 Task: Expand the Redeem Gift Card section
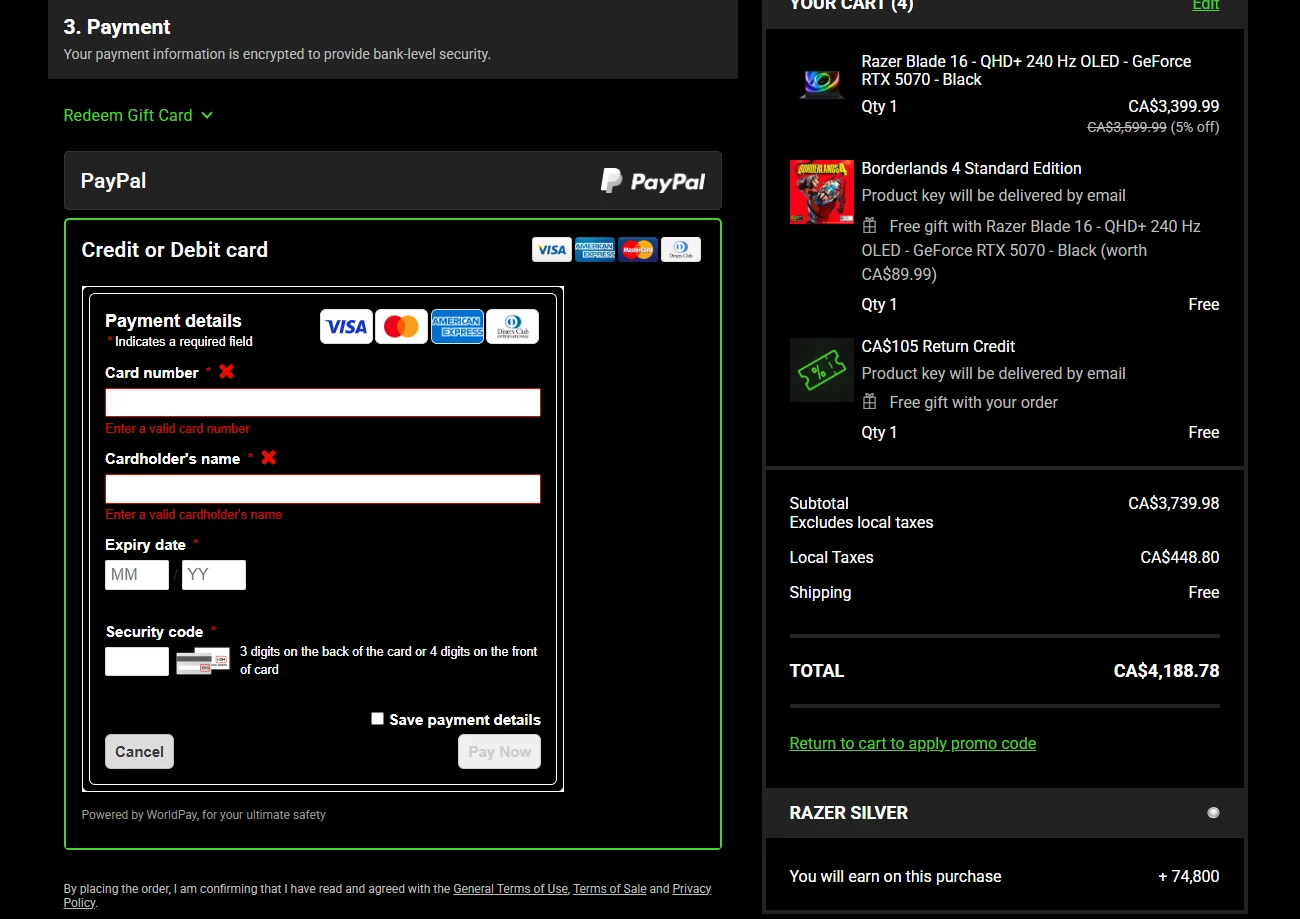[x=138, y=115]
